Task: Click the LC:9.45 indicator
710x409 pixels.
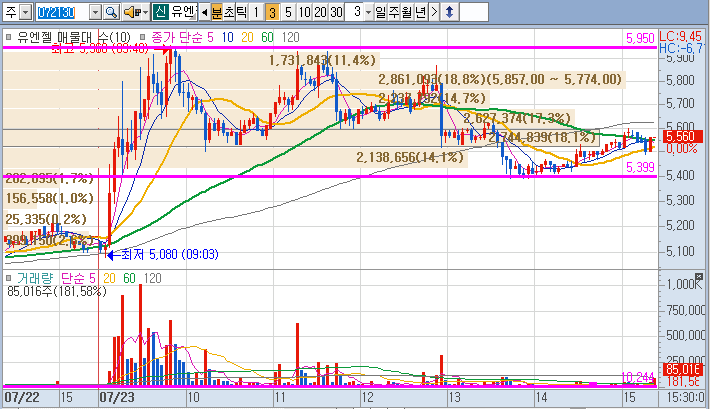Action: pyautogui.click(x=681, y=36)
